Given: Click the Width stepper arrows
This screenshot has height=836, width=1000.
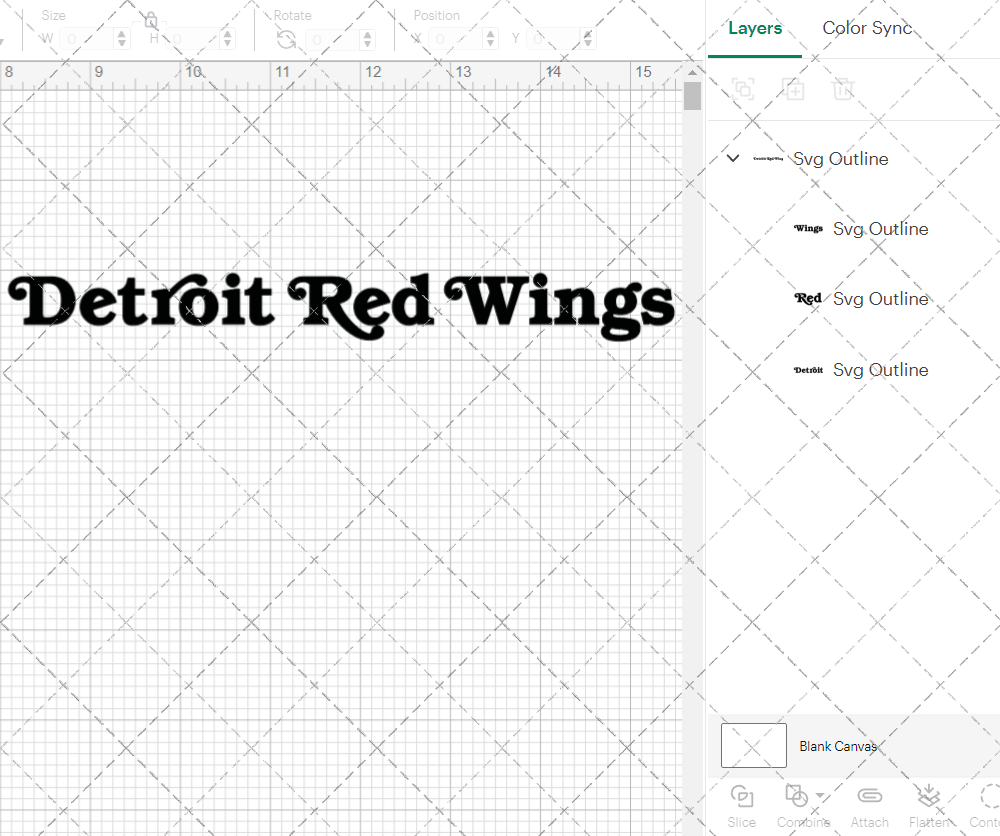Looking at the screenshot, I should tap(122, 39).
